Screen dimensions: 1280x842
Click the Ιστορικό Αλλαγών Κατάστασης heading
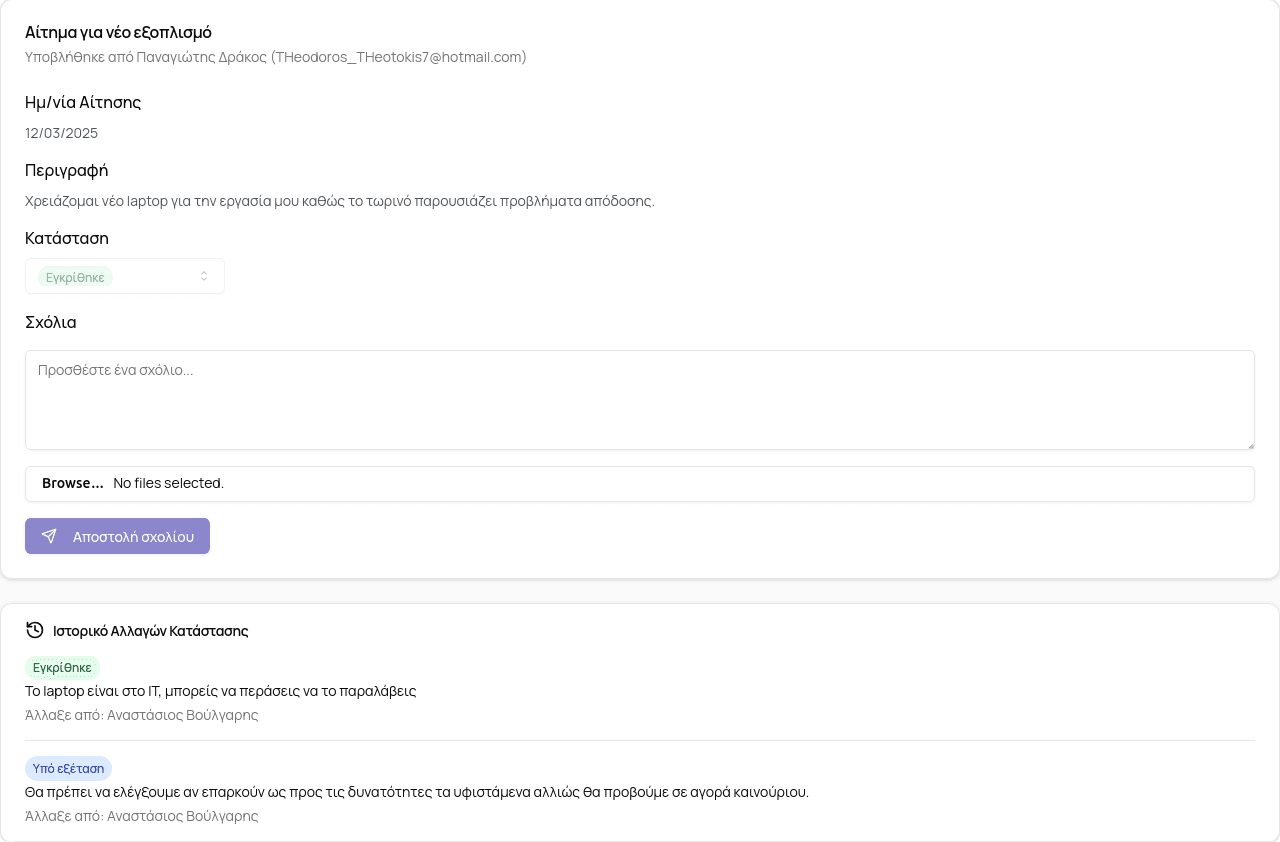(x=150, y=631)
